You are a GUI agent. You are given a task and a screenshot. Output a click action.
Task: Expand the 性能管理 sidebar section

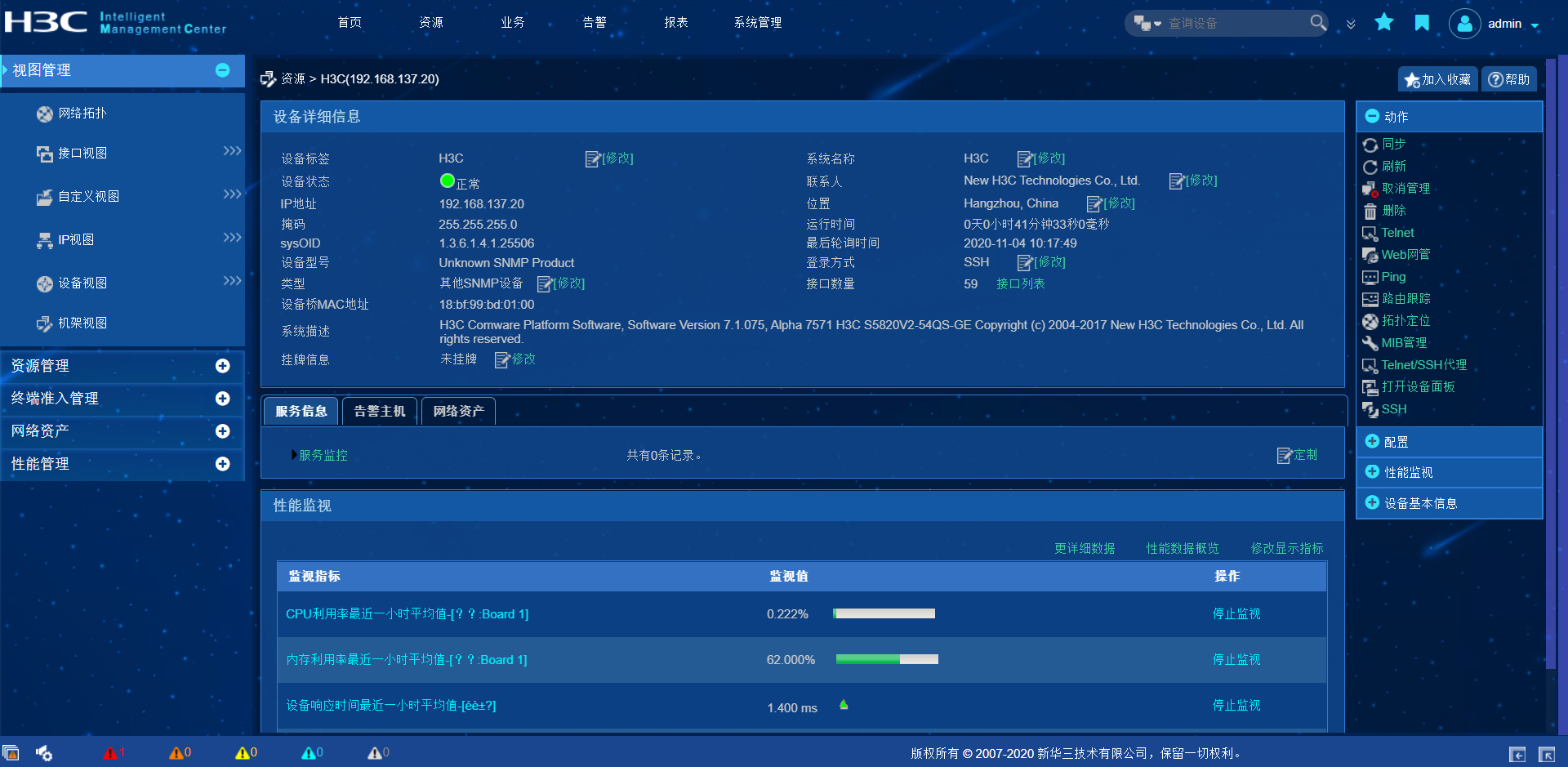(222, 464)
